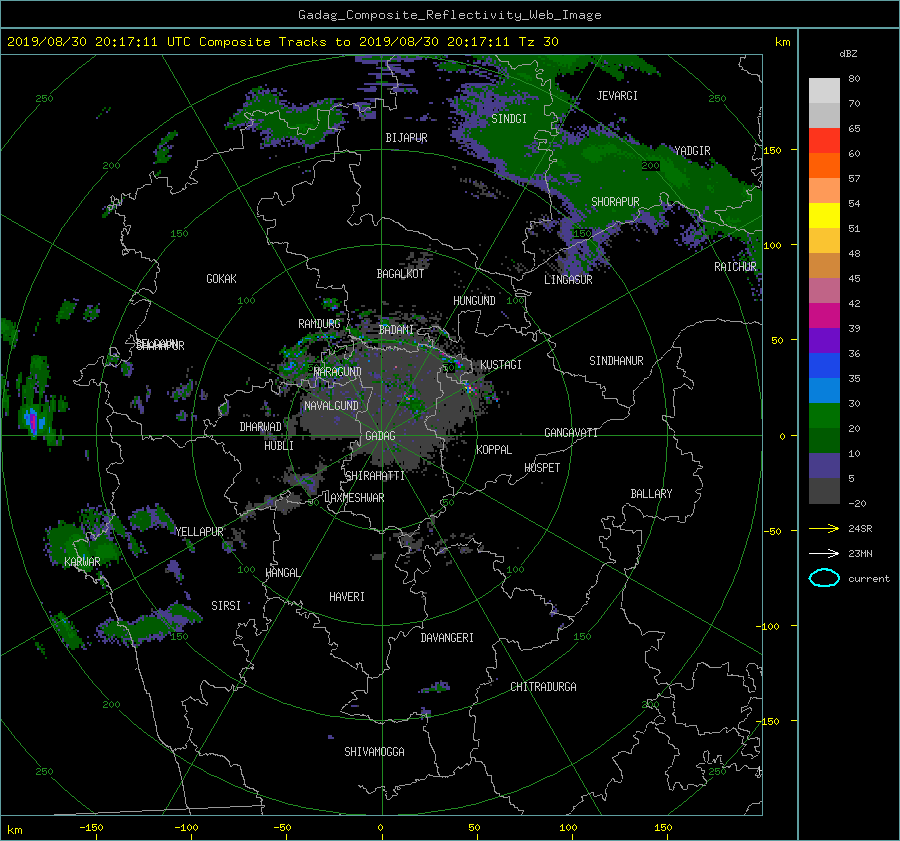Click the RAICHUR label
Screen dimensions: 900x841
(x=735, y=267)
